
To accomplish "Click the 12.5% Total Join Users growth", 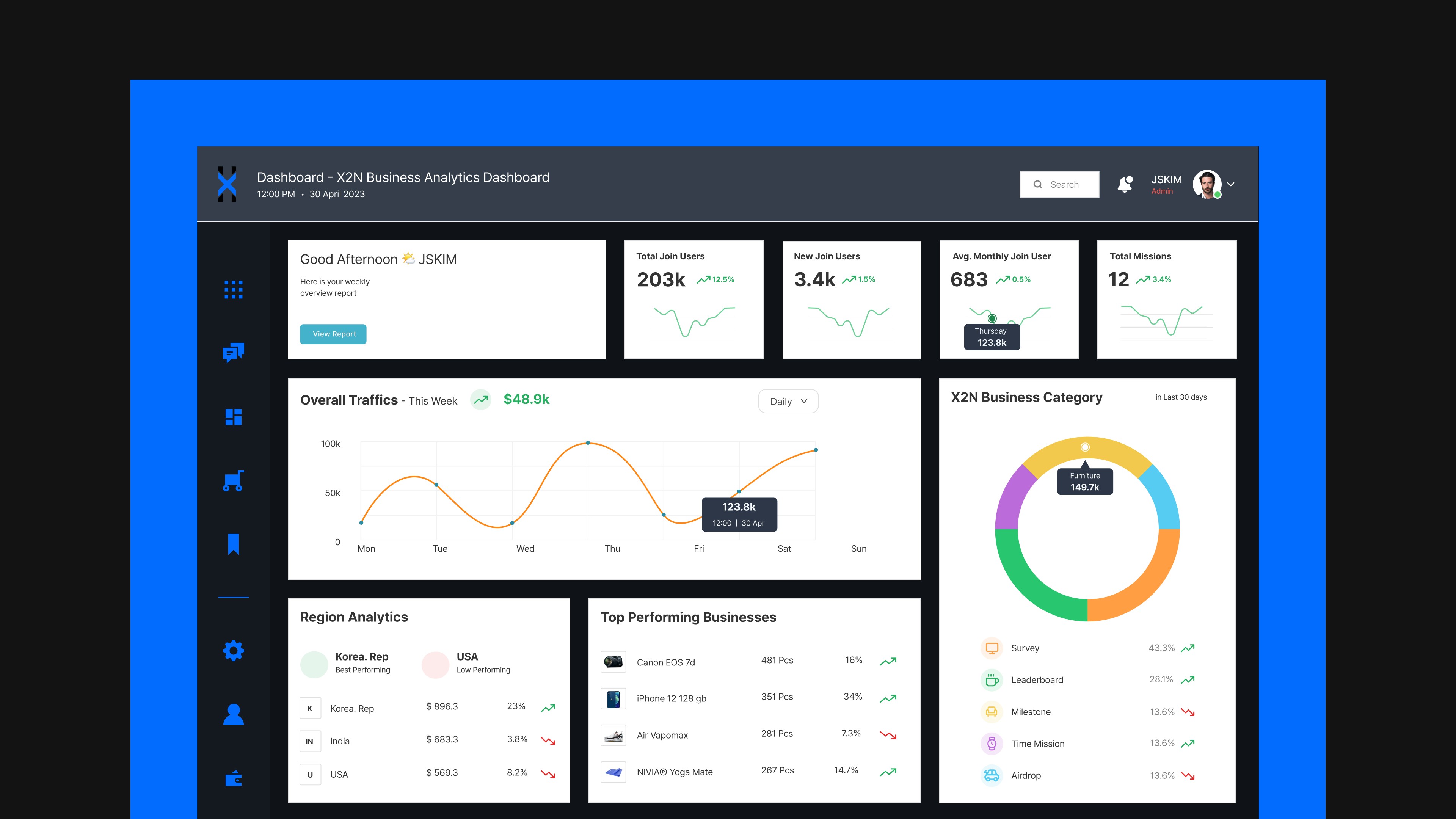I will coord(723,279).
